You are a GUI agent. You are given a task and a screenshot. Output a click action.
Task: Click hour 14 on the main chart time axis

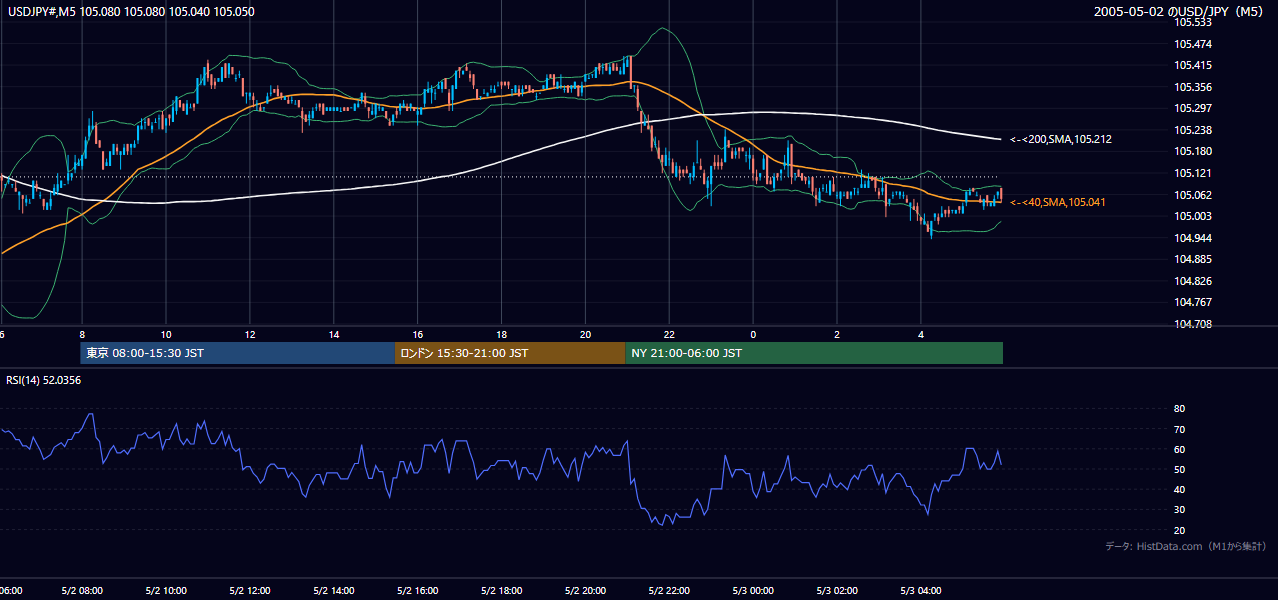coord(334,335)
